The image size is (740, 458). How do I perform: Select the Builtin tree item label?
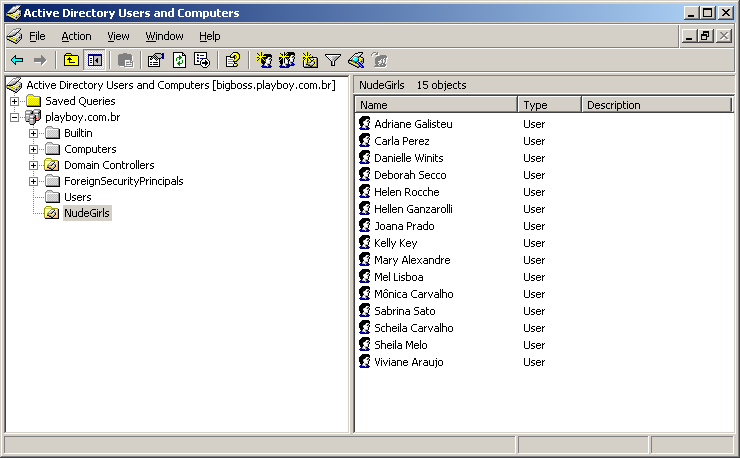click(x=78, y=133)
